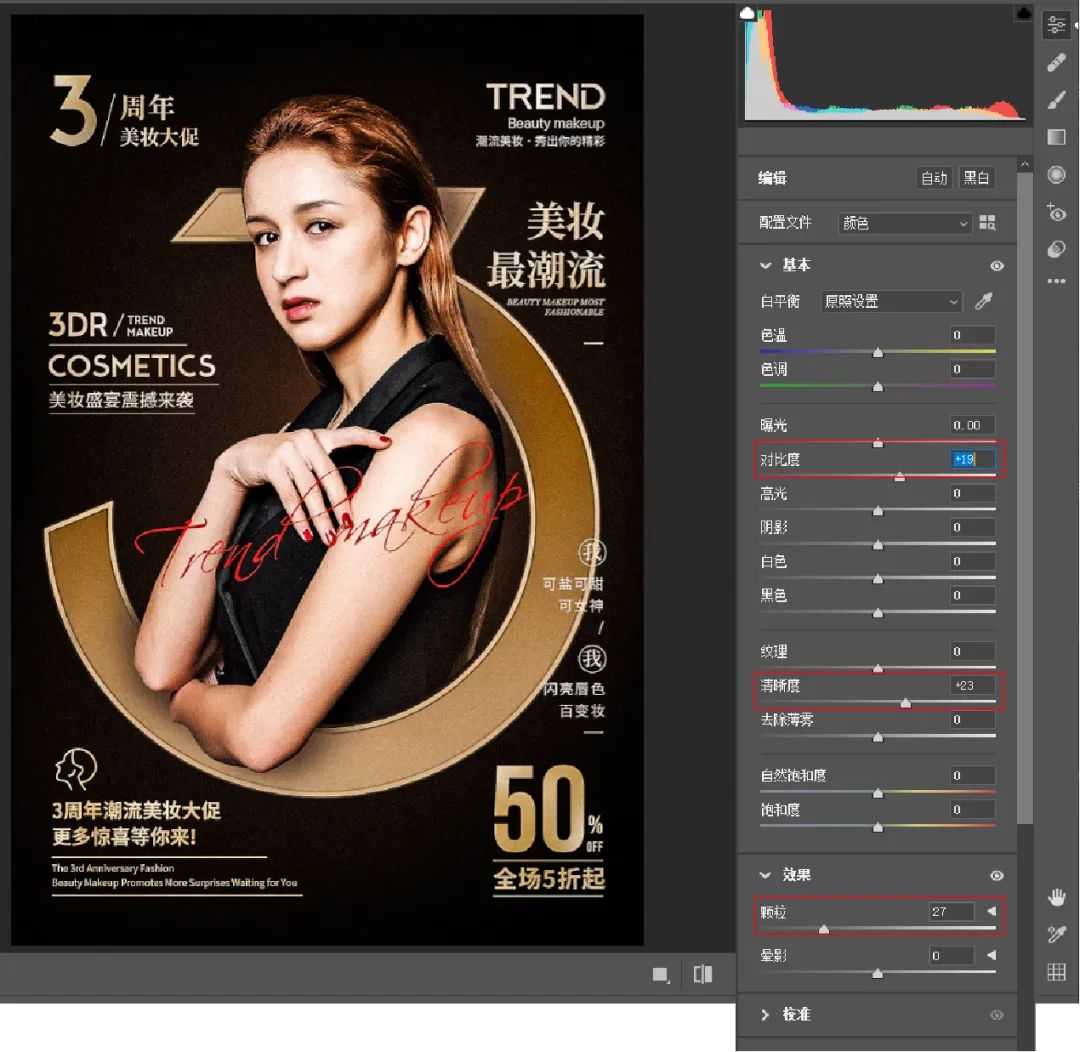Choose the Radial Filter tool

pos(1056,175)
